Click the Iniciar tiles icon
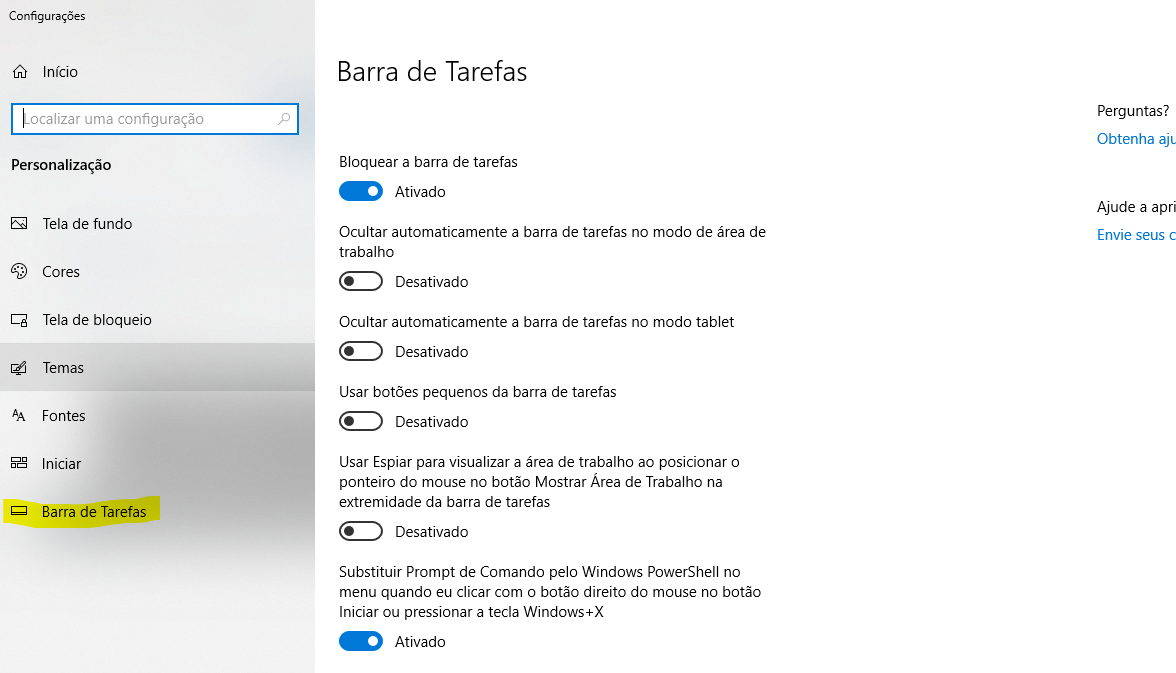 point(20,463)
